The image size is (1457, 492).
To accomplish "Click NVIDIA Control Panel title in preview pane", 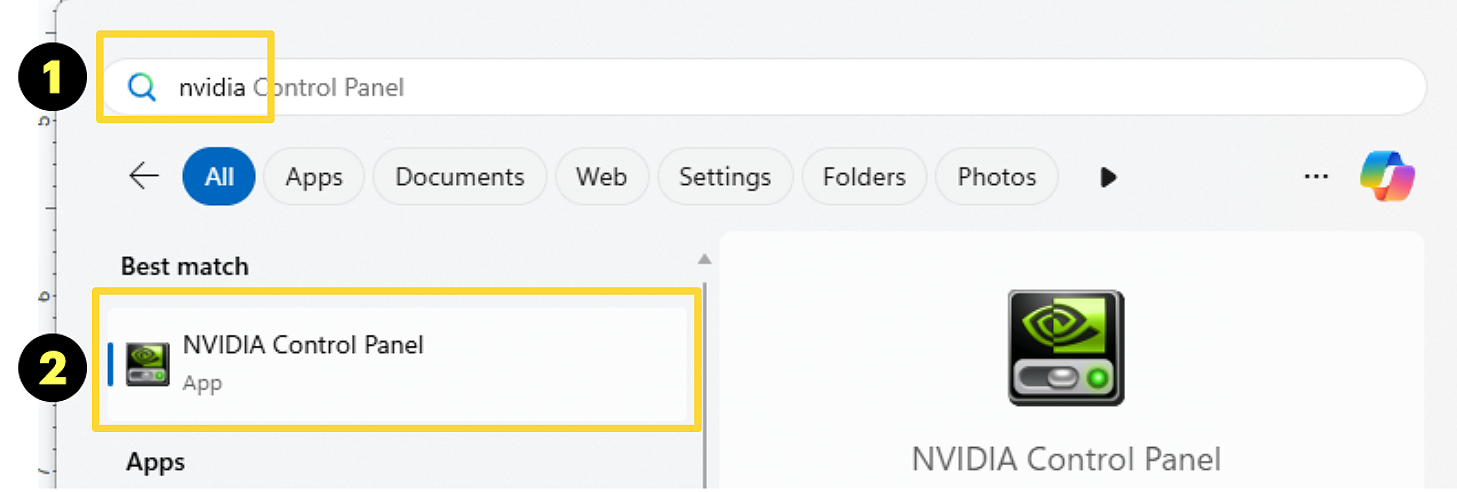I will click(1066, 459).
